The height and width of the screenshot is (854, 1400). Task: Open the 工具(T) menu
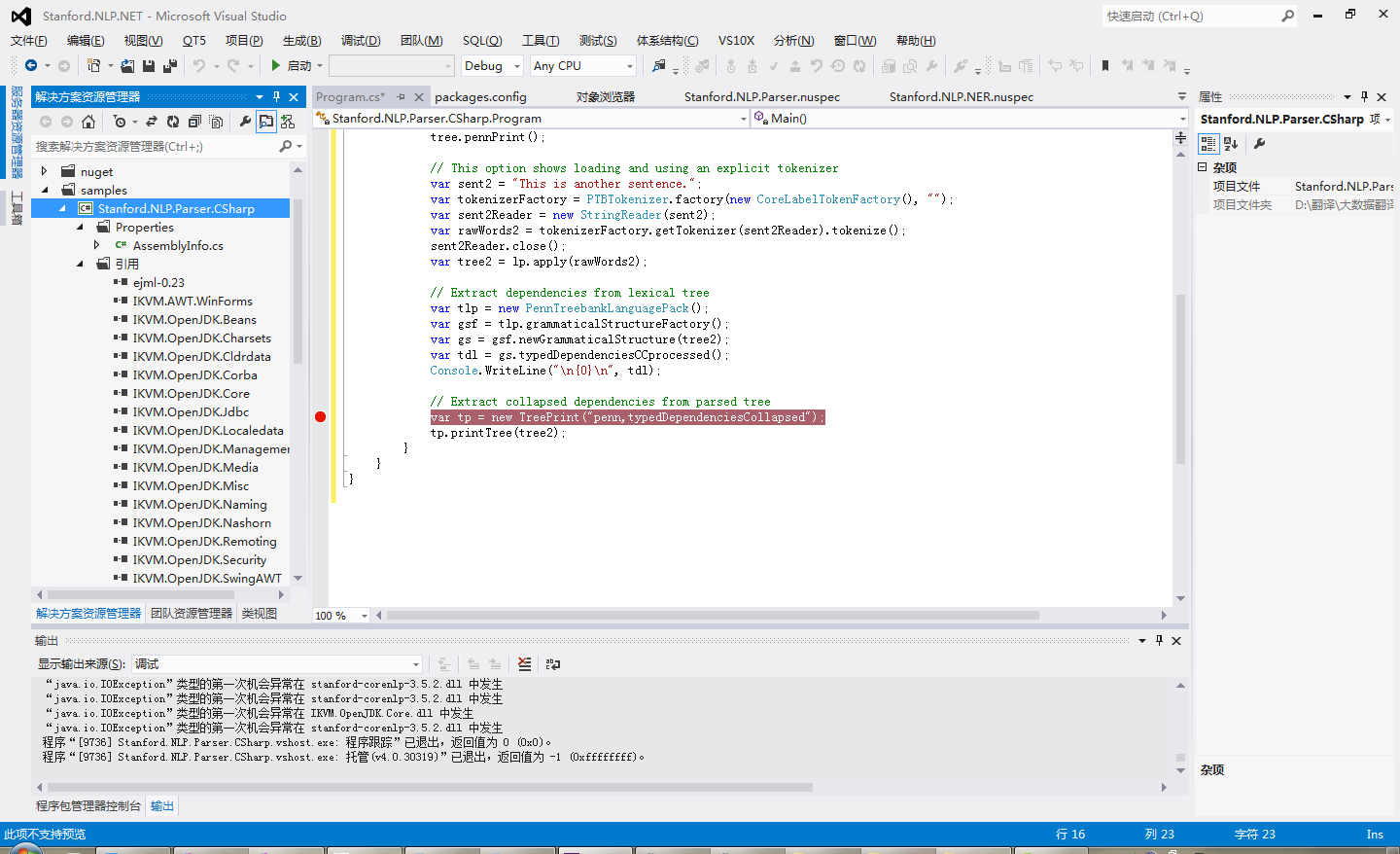541,40
